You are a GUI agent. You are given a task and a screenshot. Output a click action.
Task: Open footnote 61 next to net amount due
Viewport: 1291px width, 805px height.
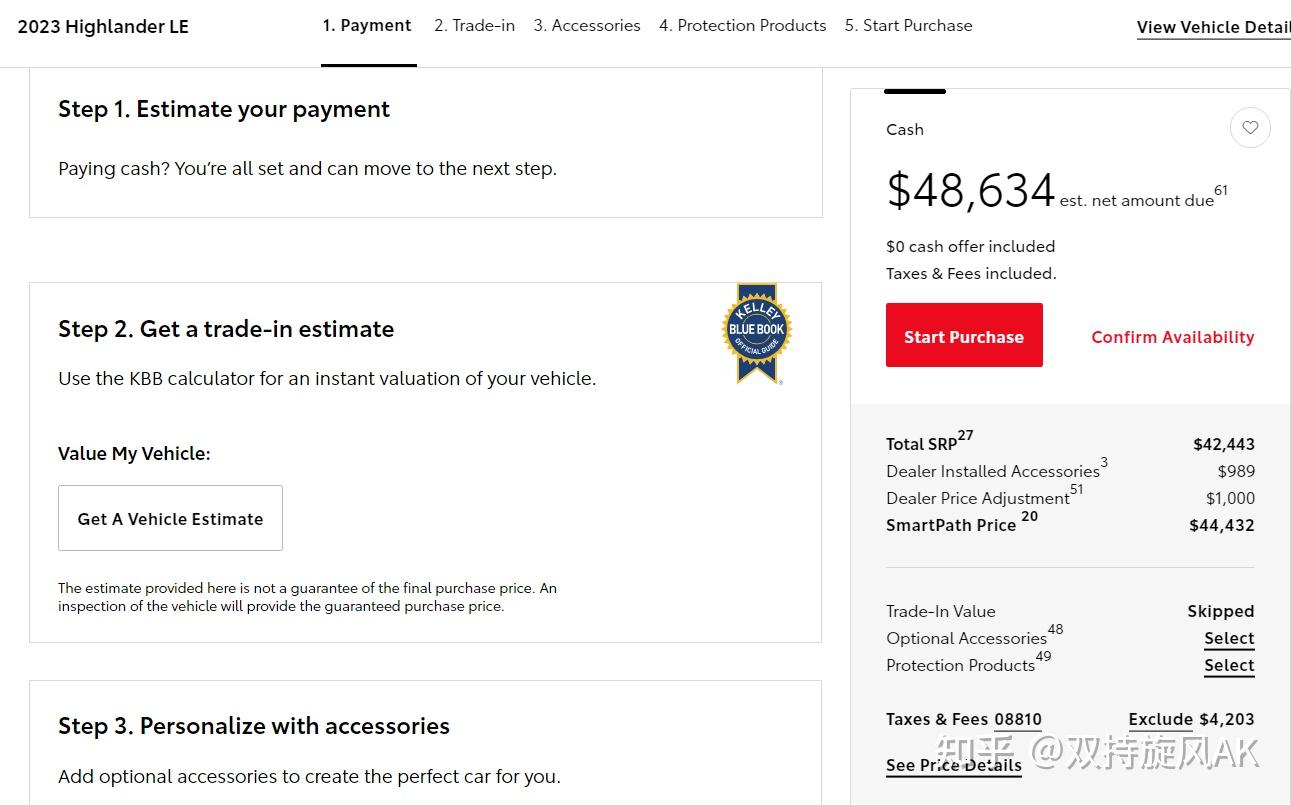tap(1221, 190)
